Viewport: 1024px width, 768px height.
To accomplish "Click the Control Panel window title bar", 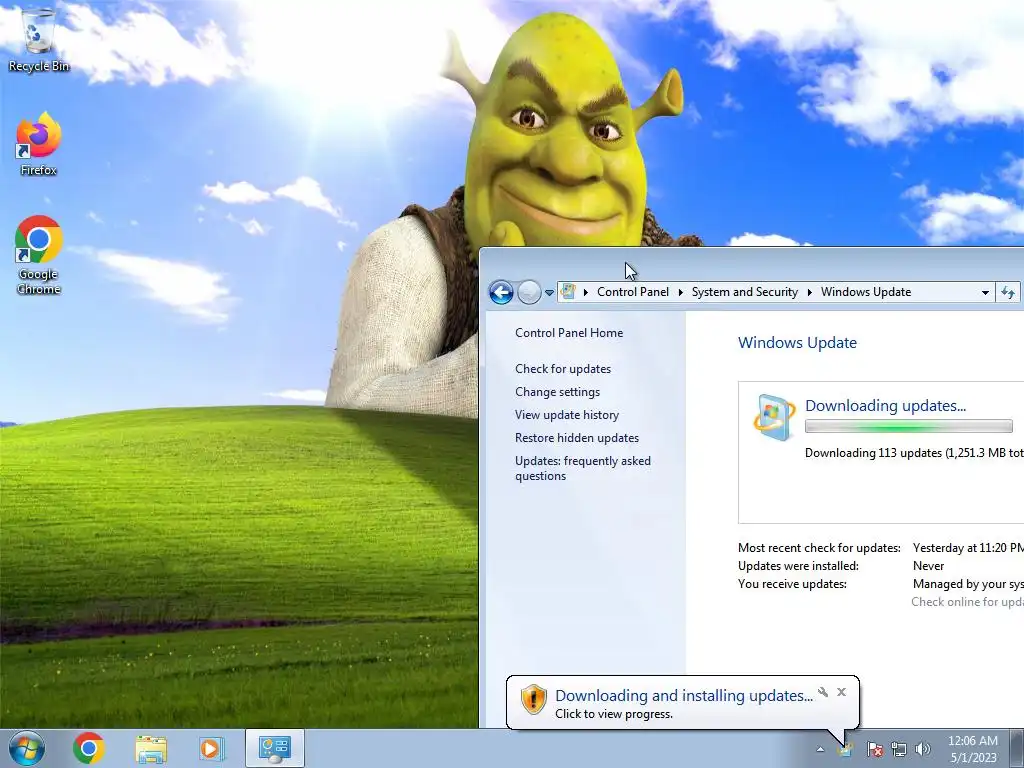I will click(x=751, y=264).
